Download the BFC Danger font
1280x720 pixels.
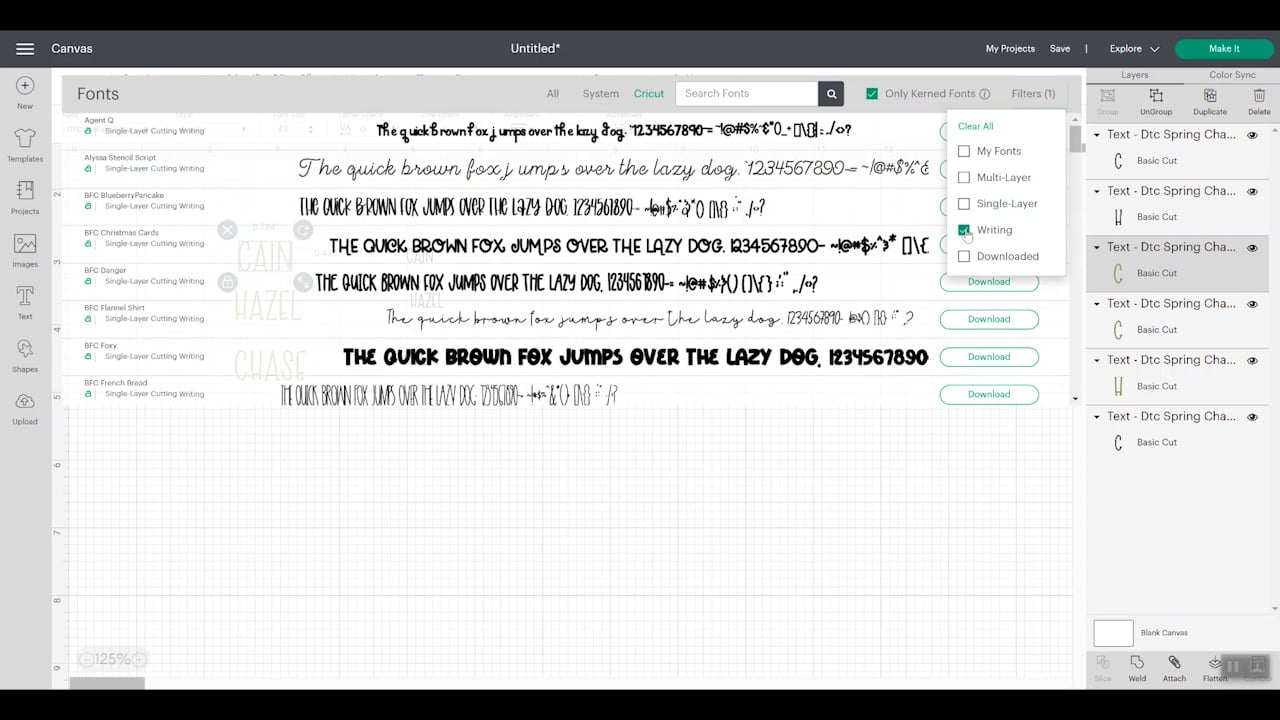click(x=989, y=282)
